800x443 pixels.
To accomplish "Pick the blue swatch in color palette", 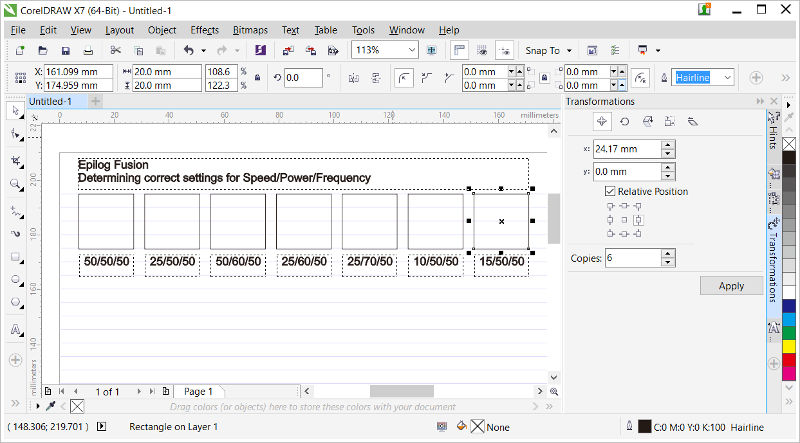I will (789, 306).
